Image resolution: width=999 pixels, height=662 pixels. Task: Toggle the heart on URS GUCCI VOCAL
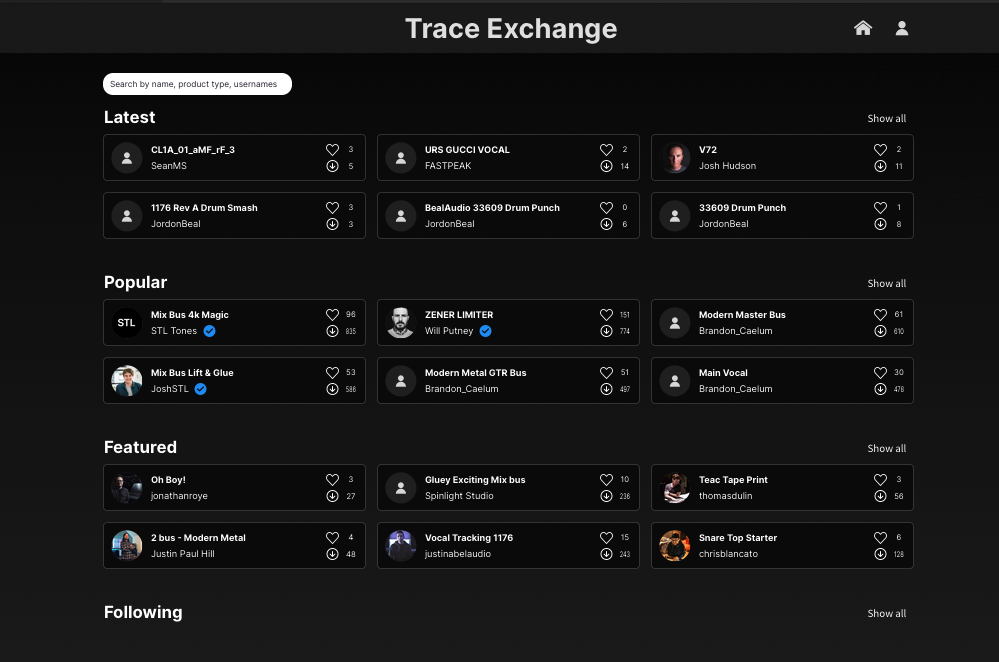606,150
